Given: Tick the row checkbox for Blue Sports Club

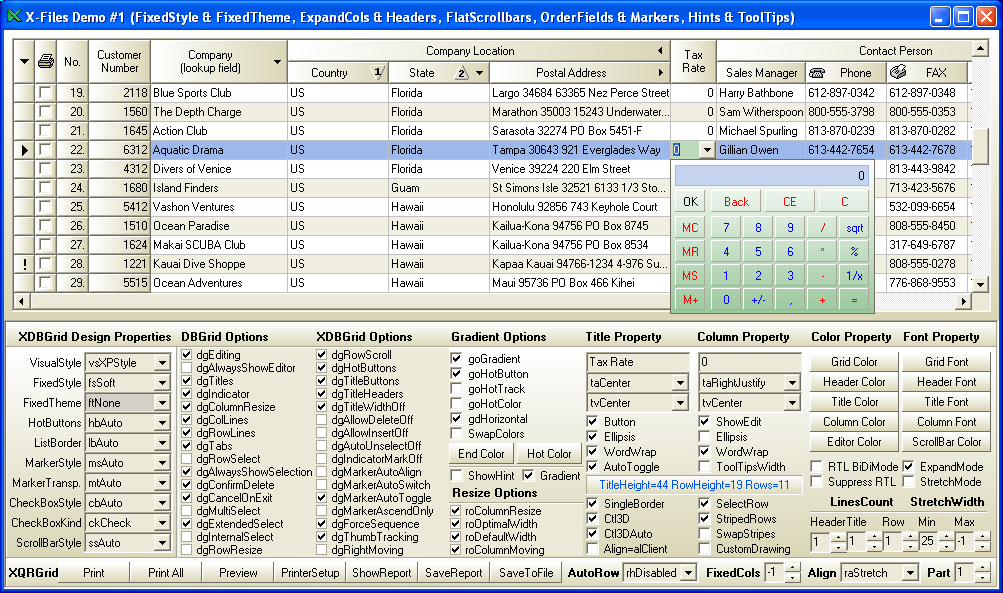Looking at the screenshot, I should [x=45, y=93].
